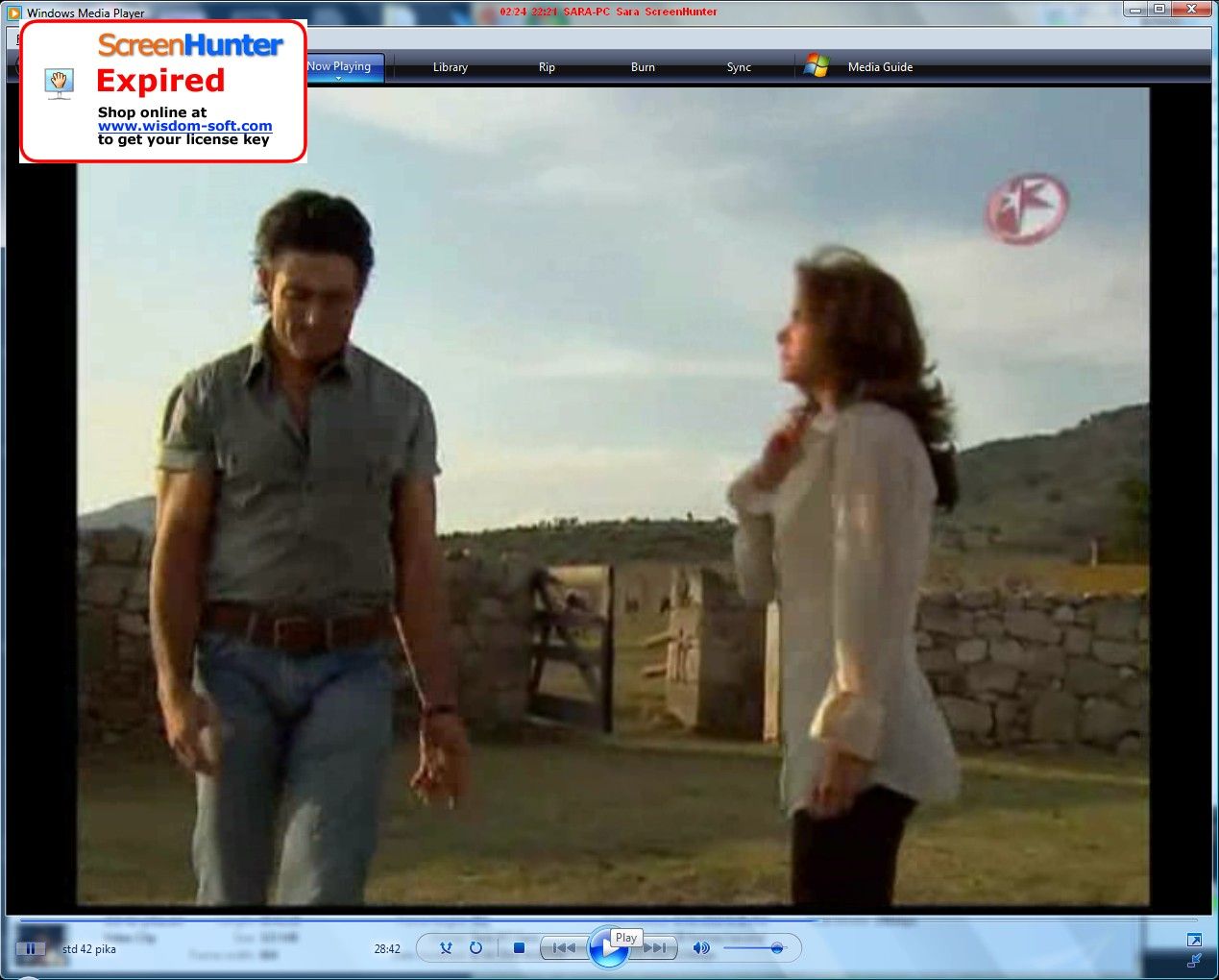Open the Library tab

450,67
